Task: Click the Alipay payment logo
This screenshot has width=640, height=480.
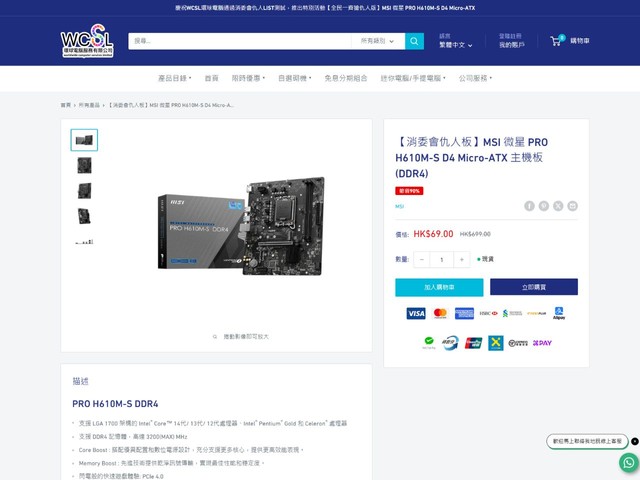Action: coord(559,313)
